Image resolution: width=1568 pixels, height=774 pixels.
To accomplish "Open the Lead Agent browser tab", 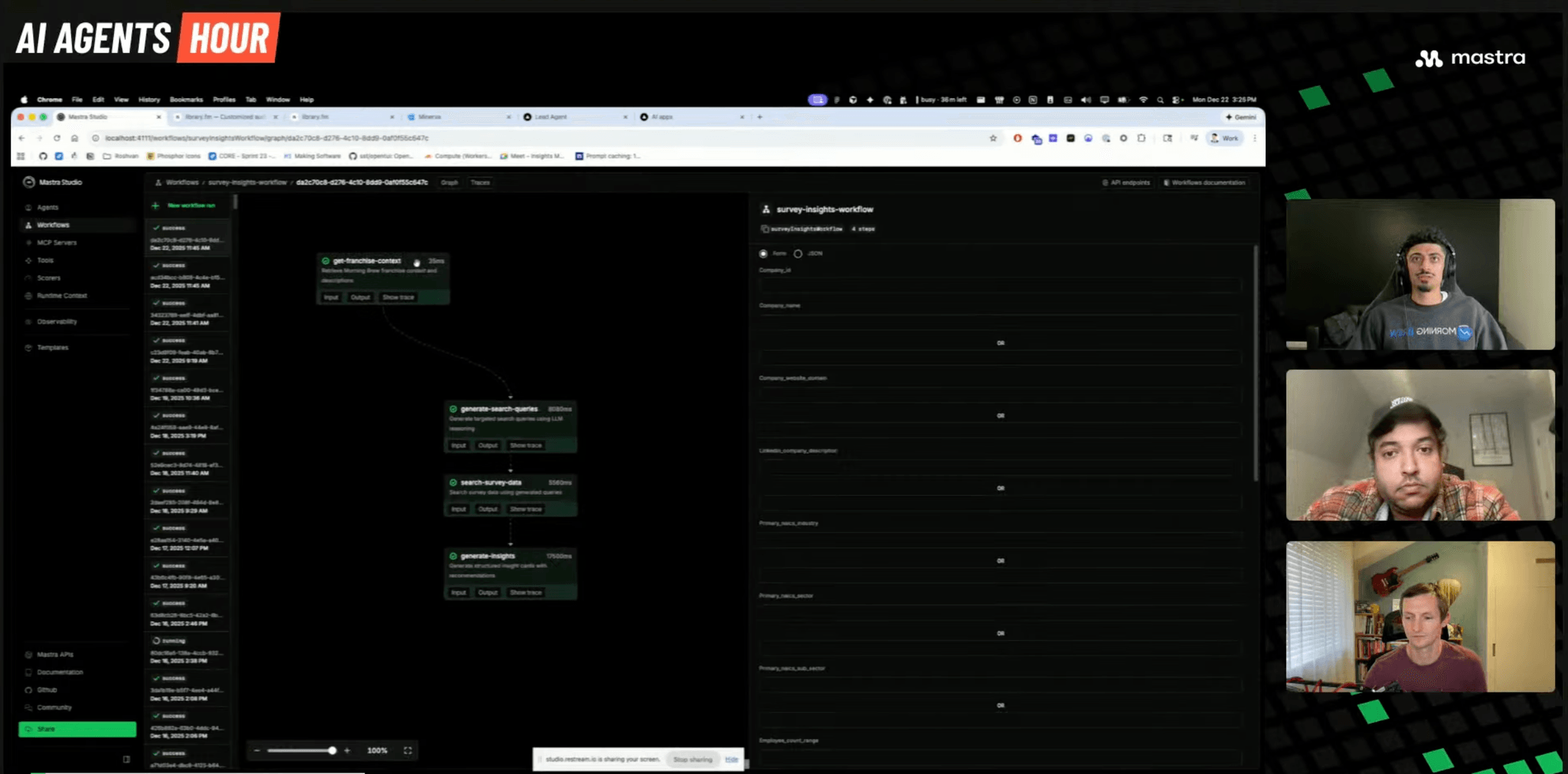I will point(574,117).
